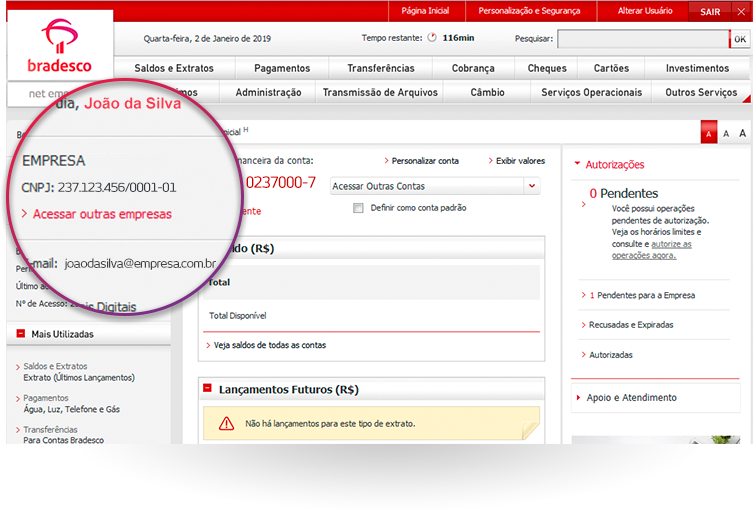Screen dimensions: 753x510
Task: Click the Pesquisar search field
Action: 643,39
